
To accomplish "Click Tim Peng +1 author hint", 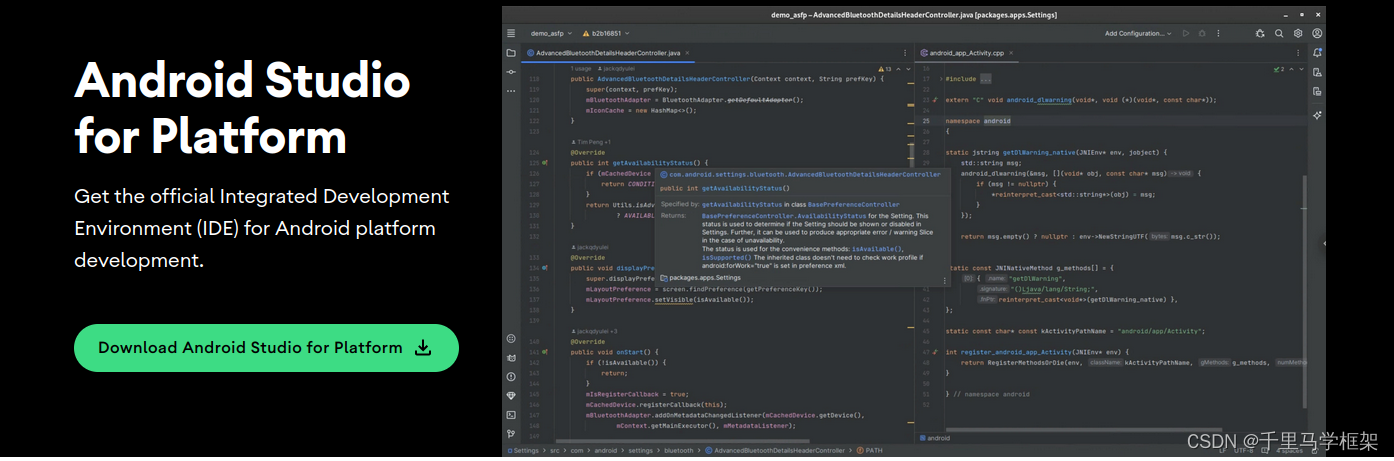I will coord(592,143).
